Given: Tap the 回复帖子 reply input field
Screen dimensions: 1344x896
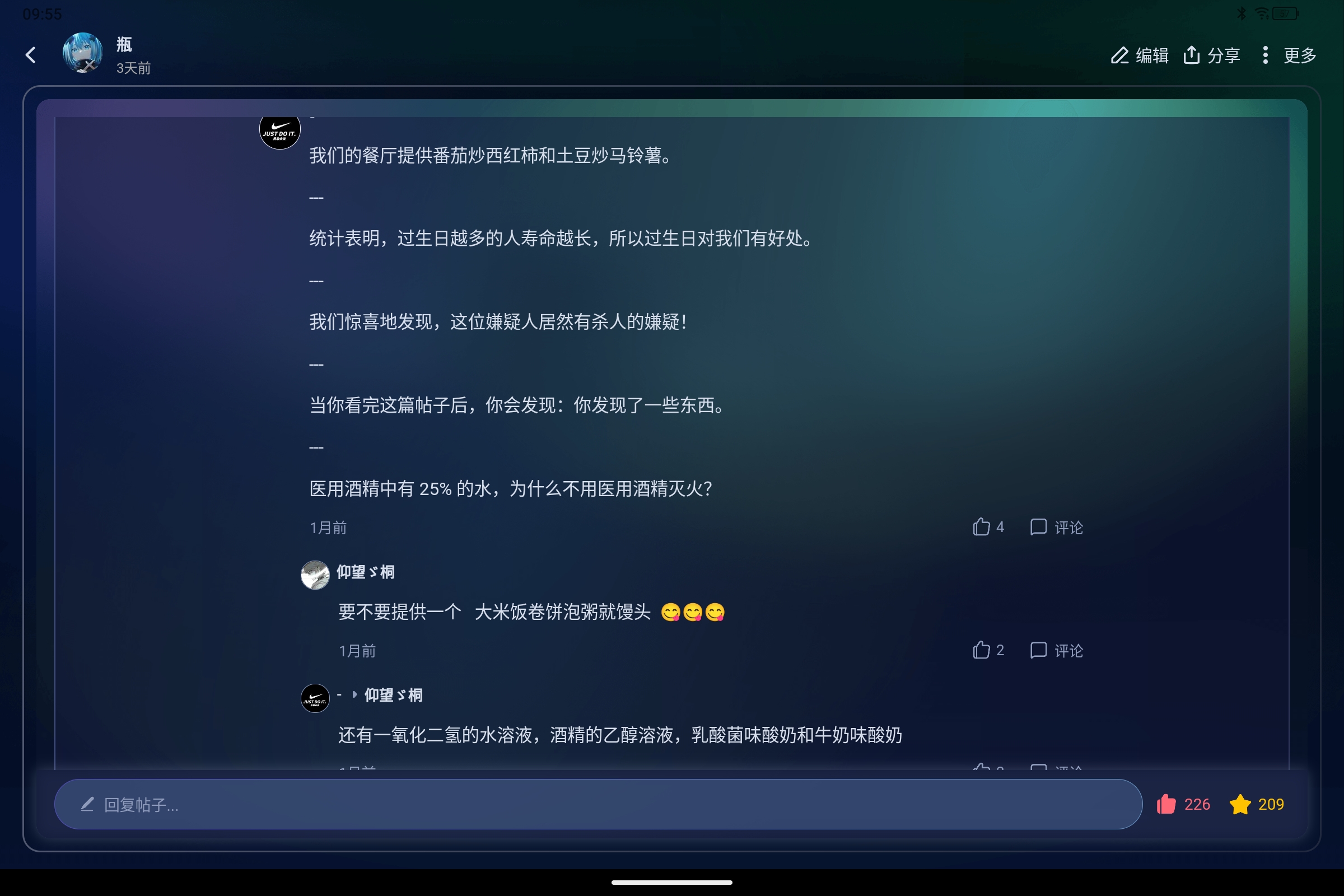Looking at the screenshot, I should click(x=598, y=805).
